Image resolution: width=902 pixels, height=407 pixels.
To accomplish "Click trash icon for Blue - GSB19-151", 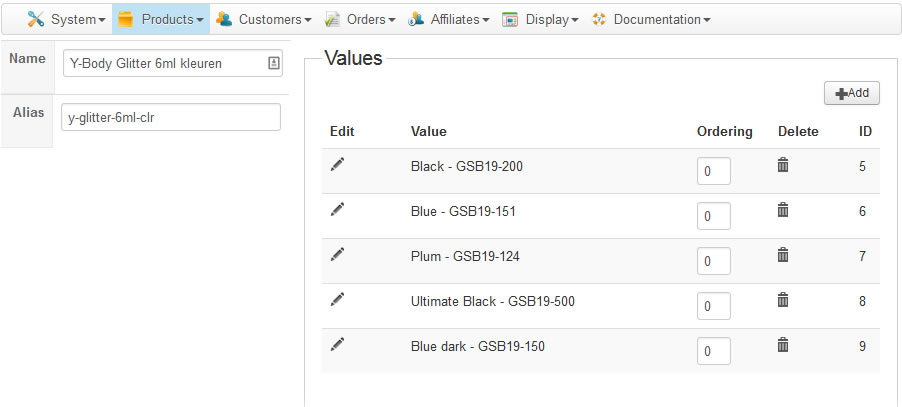I will [783, 210].
